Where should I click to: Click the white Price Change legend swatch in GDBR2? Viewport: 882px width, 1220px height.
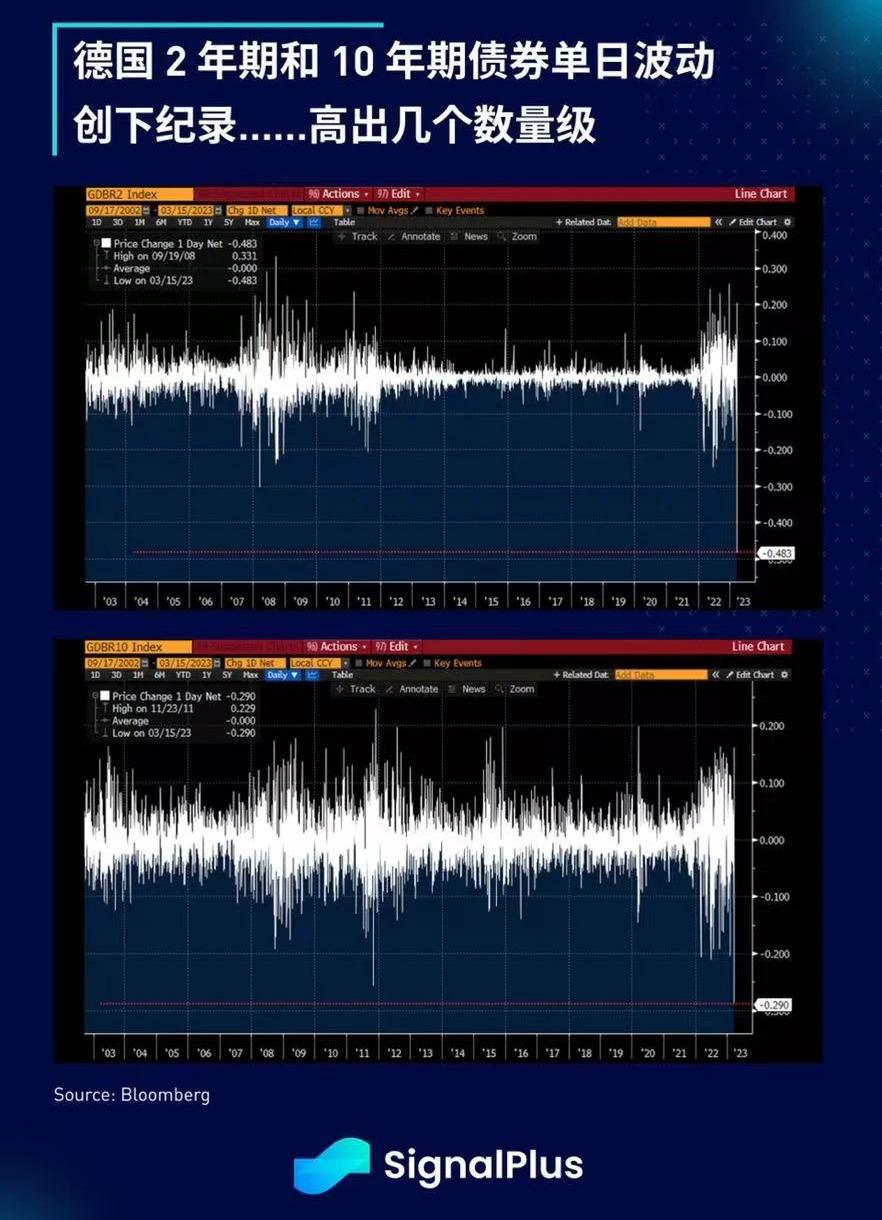105,244
